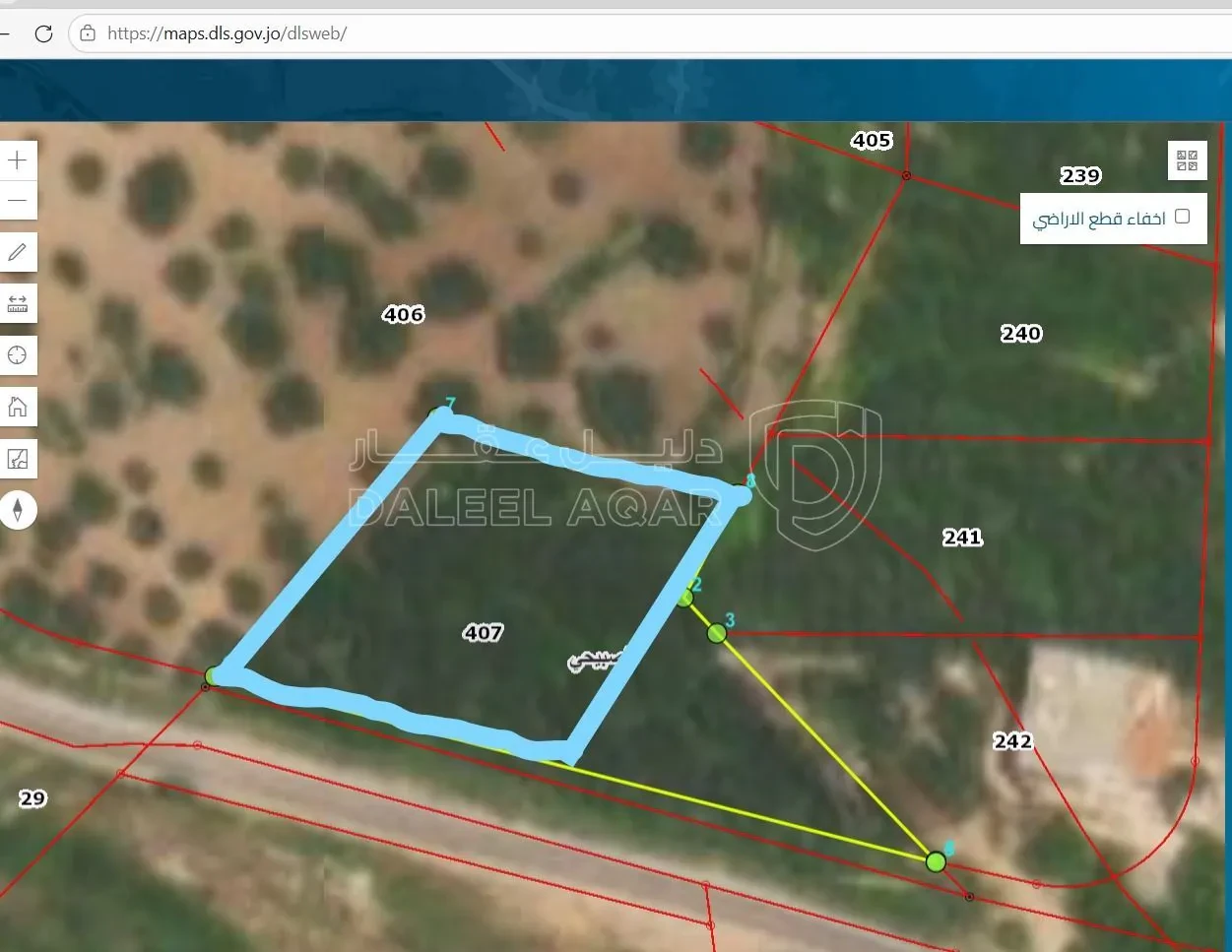Select parcel label 406
This screenshot has width=1232, height=952.
[x=404, y=314]
